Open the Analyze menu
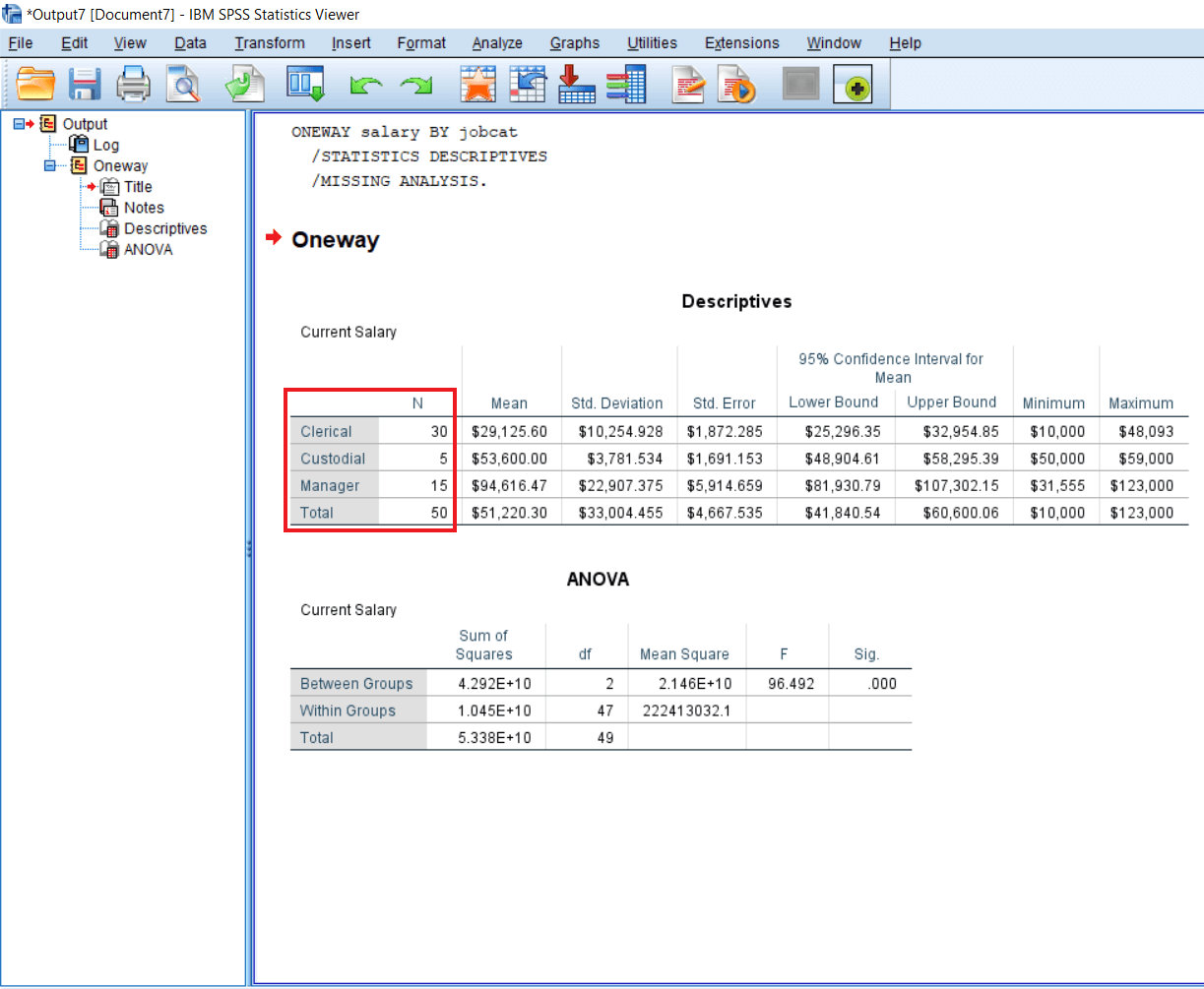This screenshot has width=1204, height=989. (497, 43)
